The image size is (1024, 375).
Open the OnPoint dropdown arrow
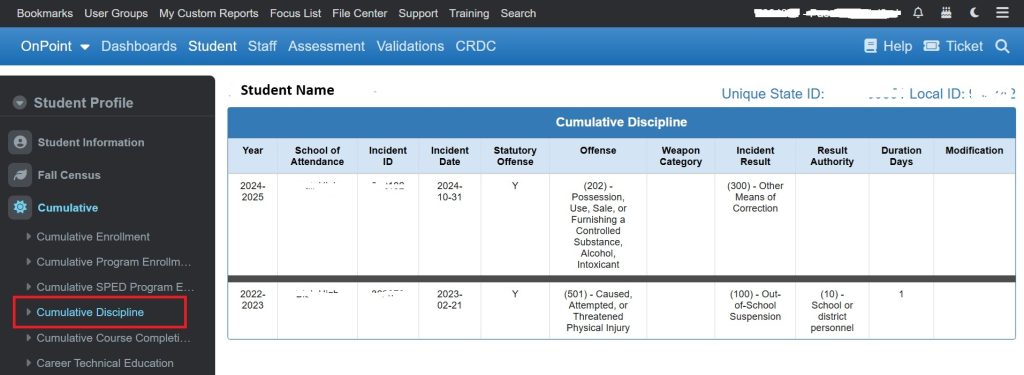[x=85, y=47]
